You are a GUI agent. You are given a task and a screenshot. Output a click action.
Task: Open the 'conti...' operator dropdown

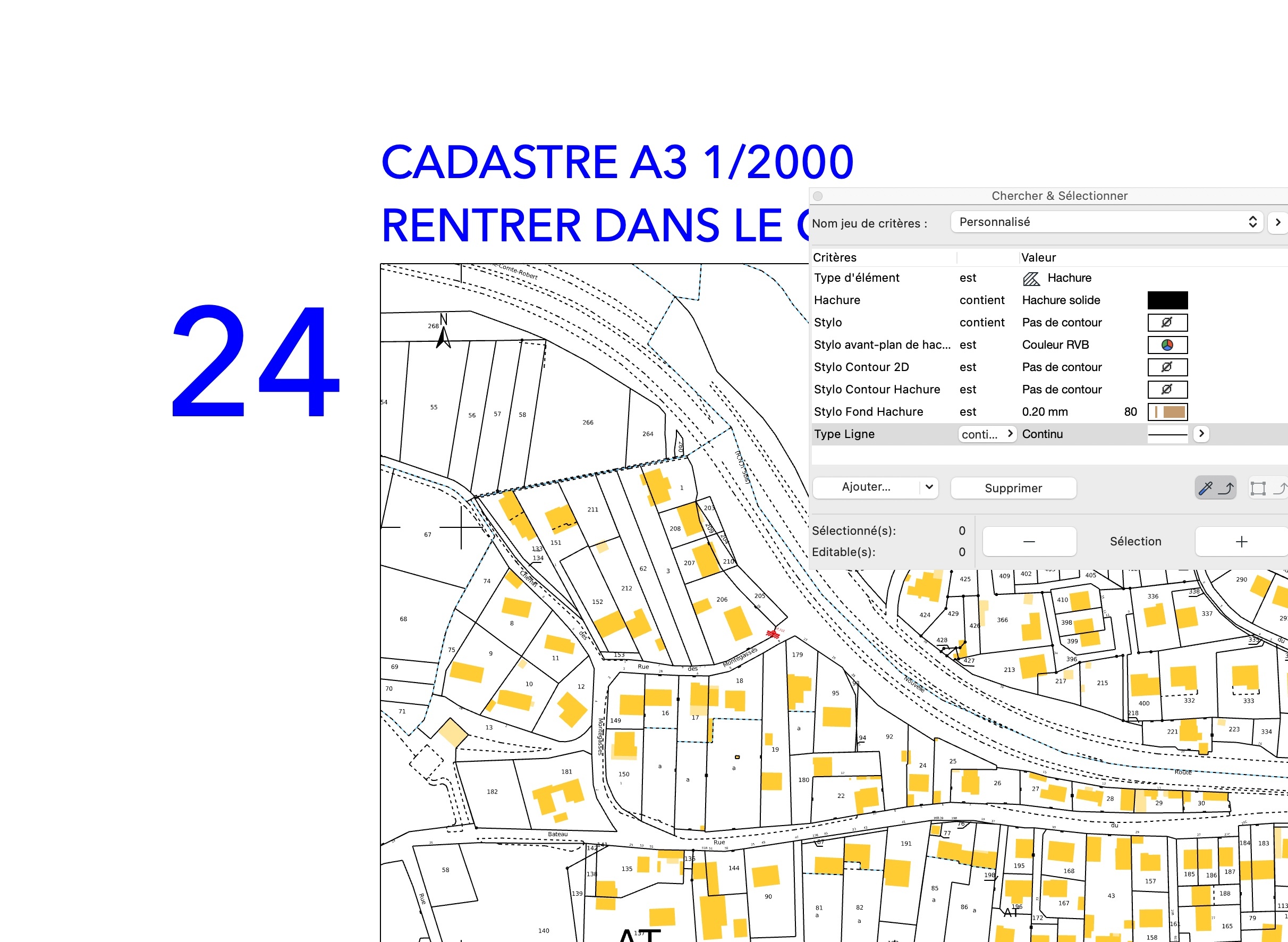click(x=987, y=434)
